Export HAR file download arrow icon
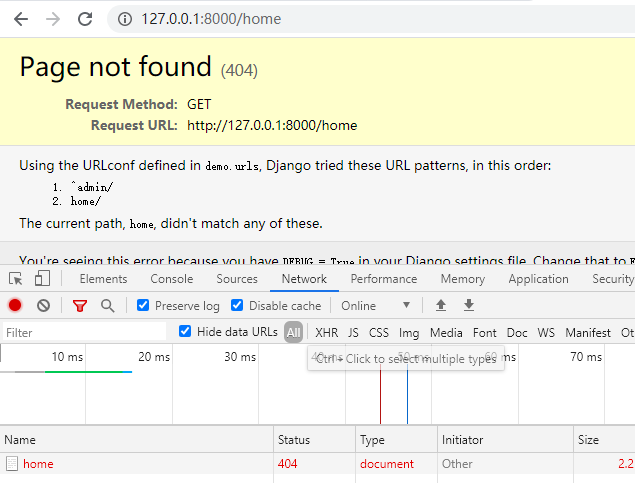Viewport: 635px width, 483px height. [x=469, y=305]
